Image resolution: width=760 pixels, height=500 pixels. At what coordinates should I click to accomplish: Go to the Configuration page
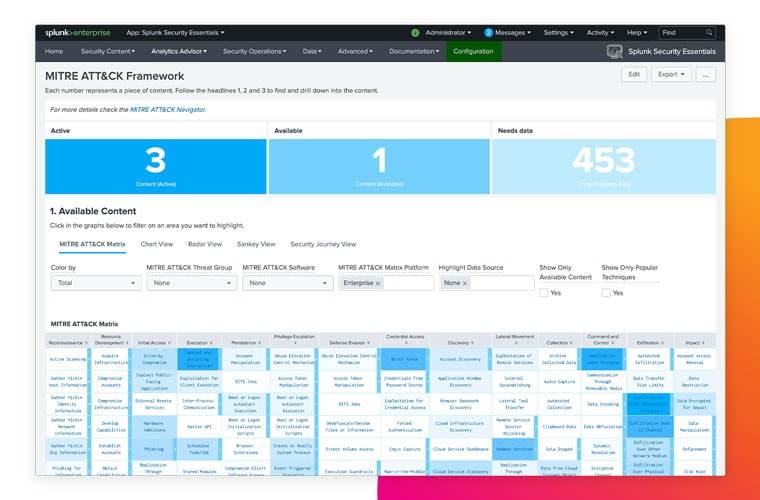click(474, 51)
